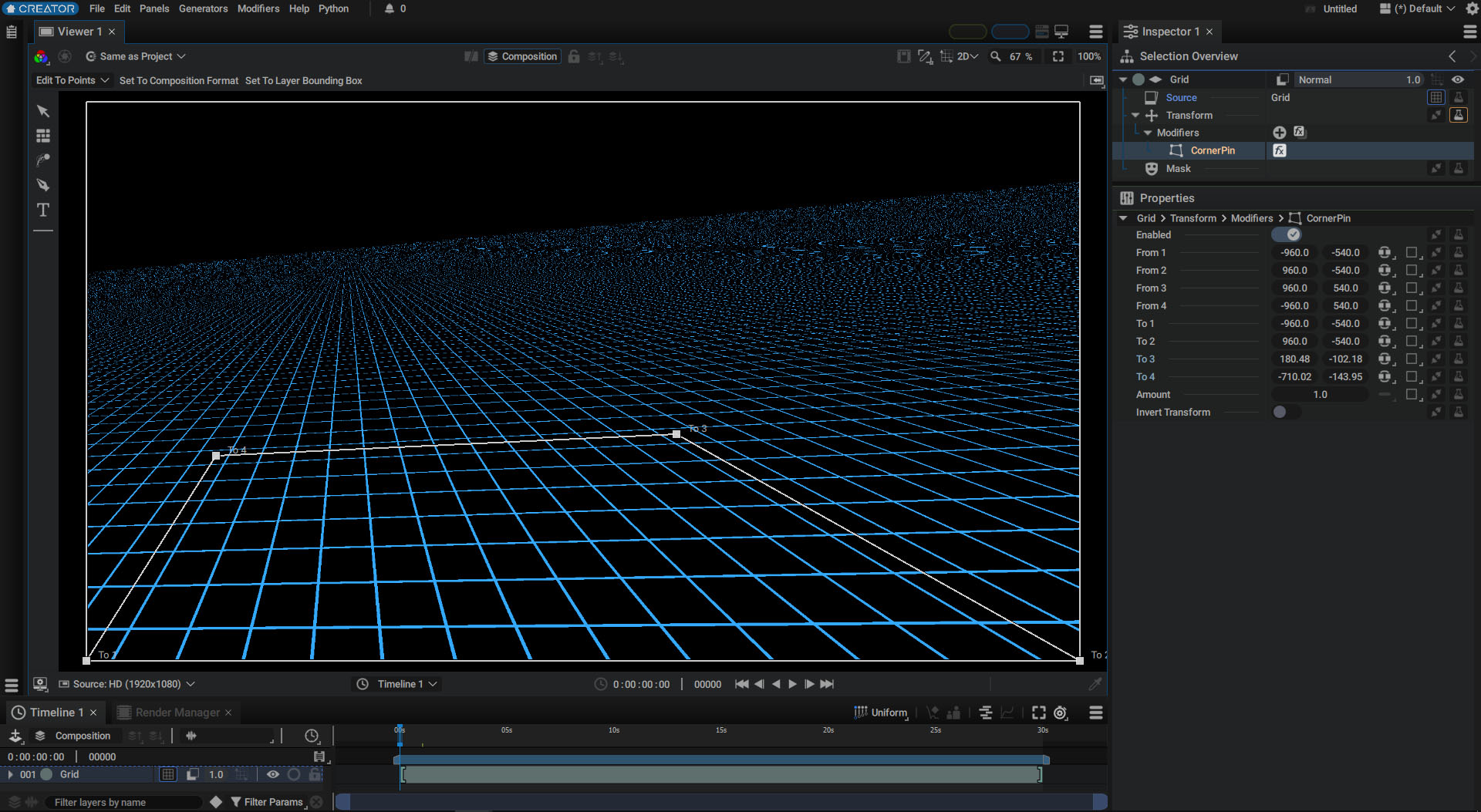Toggle Grid layer eye in timeline
Viewport: 1481px width, 812px height.
(272, 774)
